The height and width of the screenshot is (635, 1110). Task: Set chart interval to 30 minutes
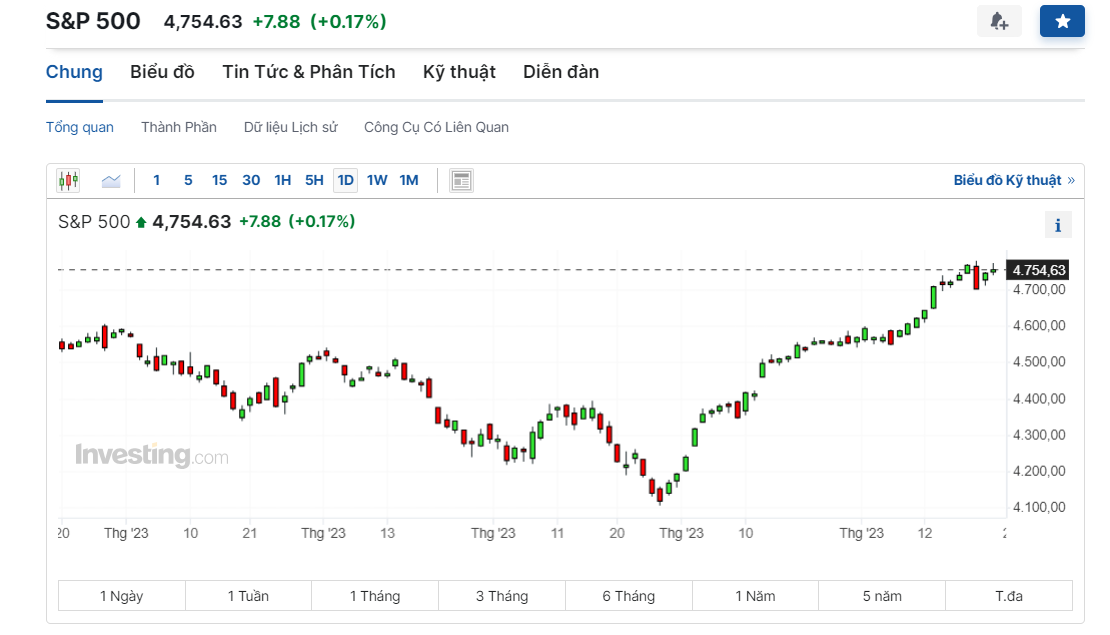point(251,181)
